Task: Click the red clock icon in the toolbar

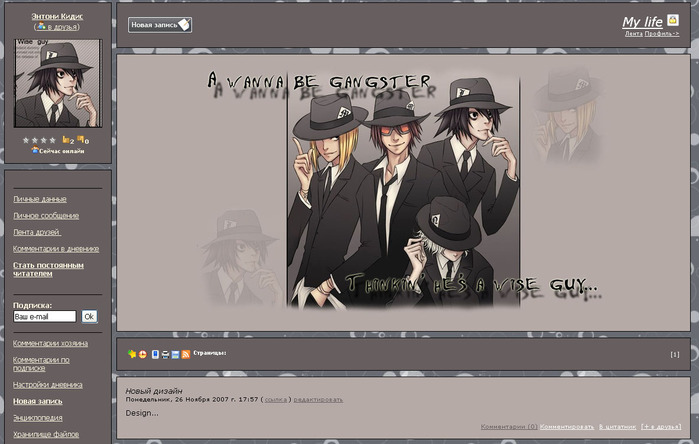Action: tap(143, 354)
